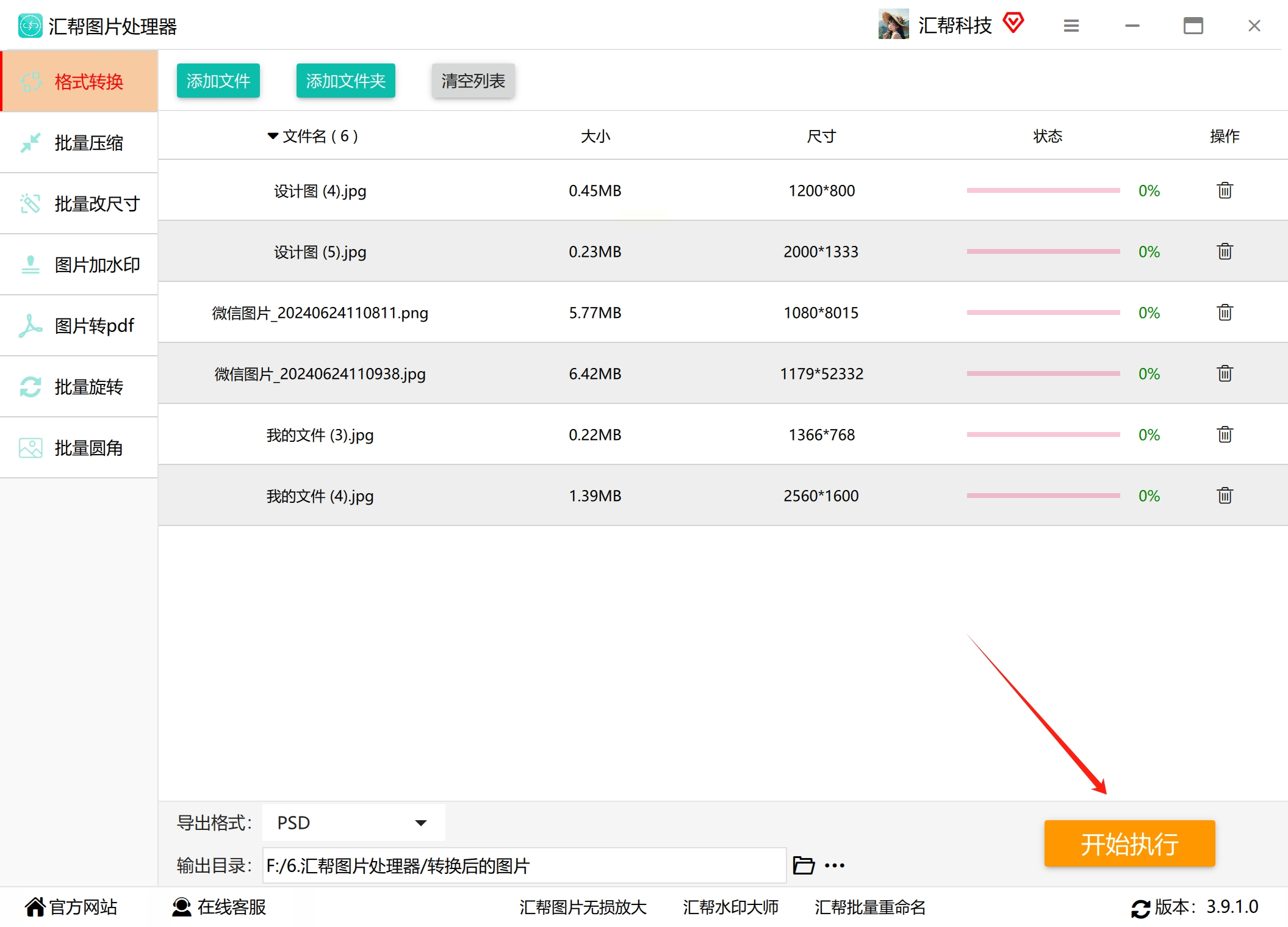Open the output folder icon
Viewport: 1288px width, 927px height.
(x=803, y=865)
